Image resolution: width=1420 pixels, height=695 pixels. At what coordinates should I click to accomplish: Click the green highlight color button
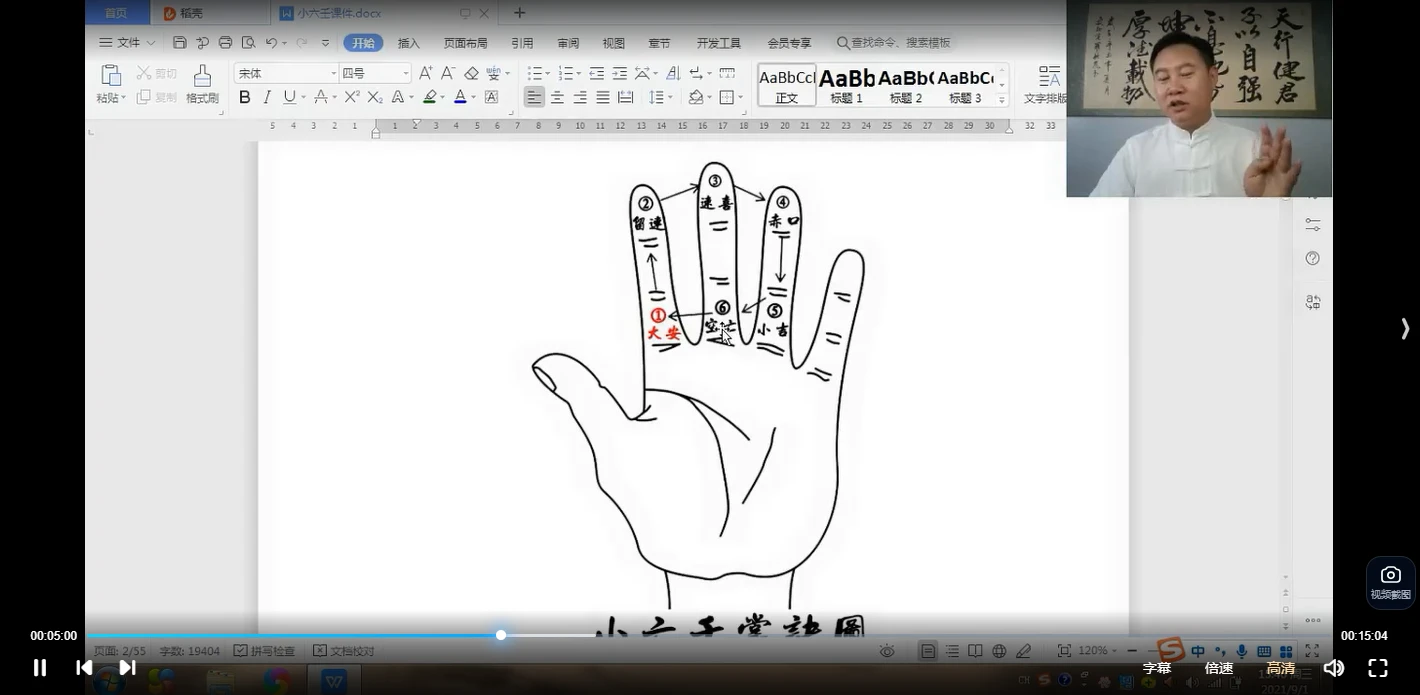[x=429, y=97]
